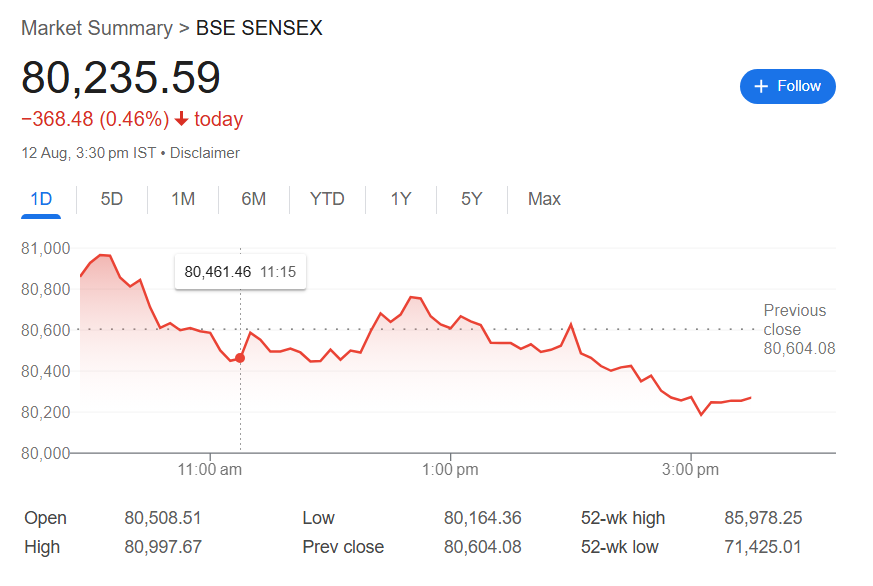The width and height of the screenshot is (873, 586).
Task: Open the 6M chart range
Action: click(x=253, y=199)
